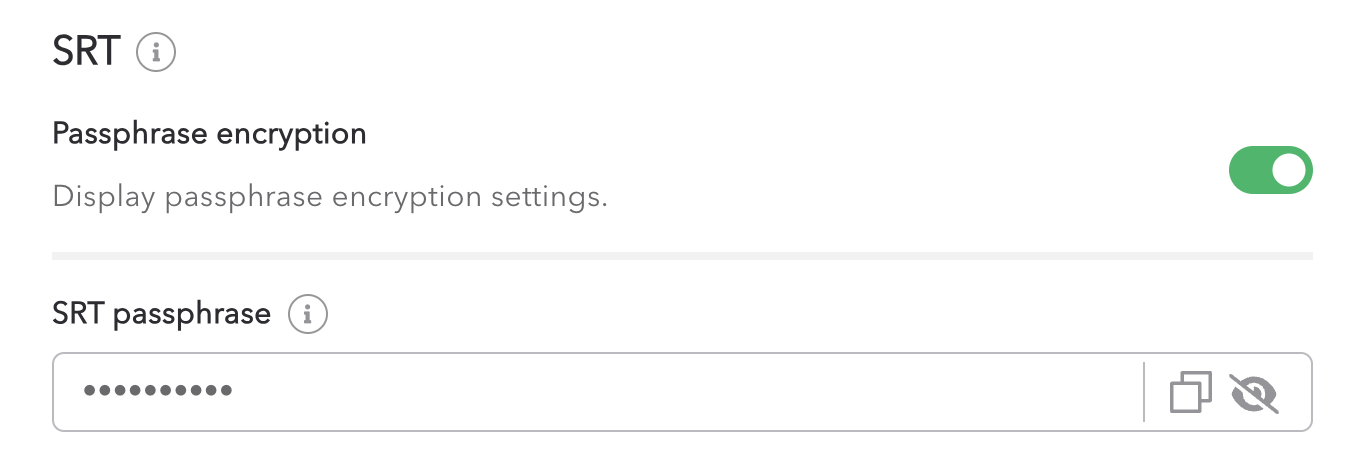1368x452 pixels.
Task: Show help for the SRT section
Action: pos(156,53)
